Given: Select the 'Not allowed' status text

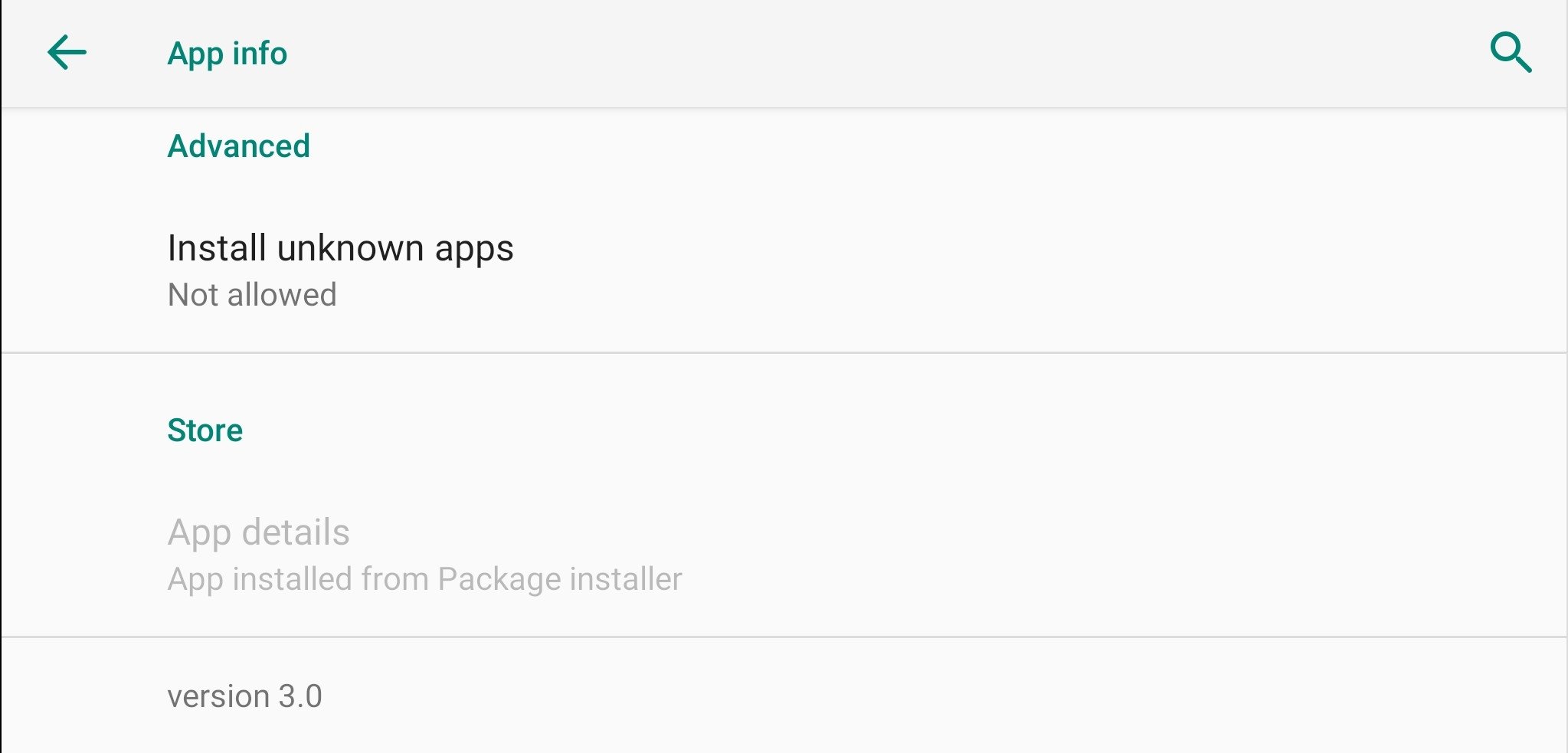Looking at the screenshot, I should click(252, 295).
